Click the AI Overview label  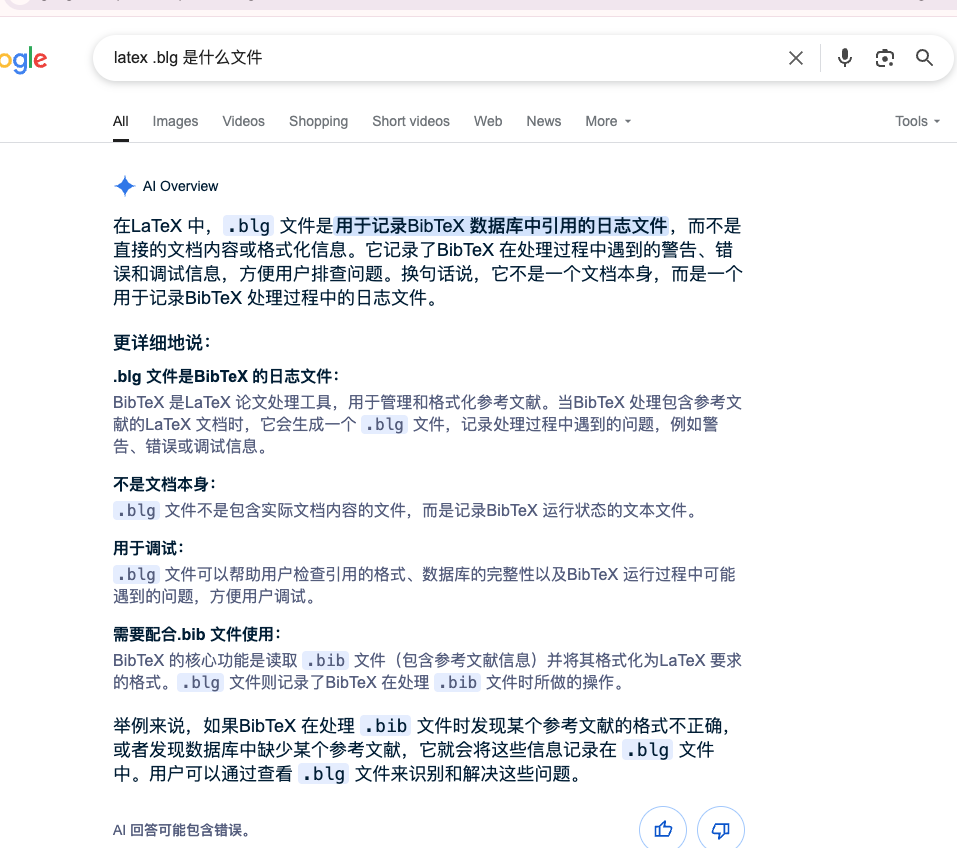(180, 186)
